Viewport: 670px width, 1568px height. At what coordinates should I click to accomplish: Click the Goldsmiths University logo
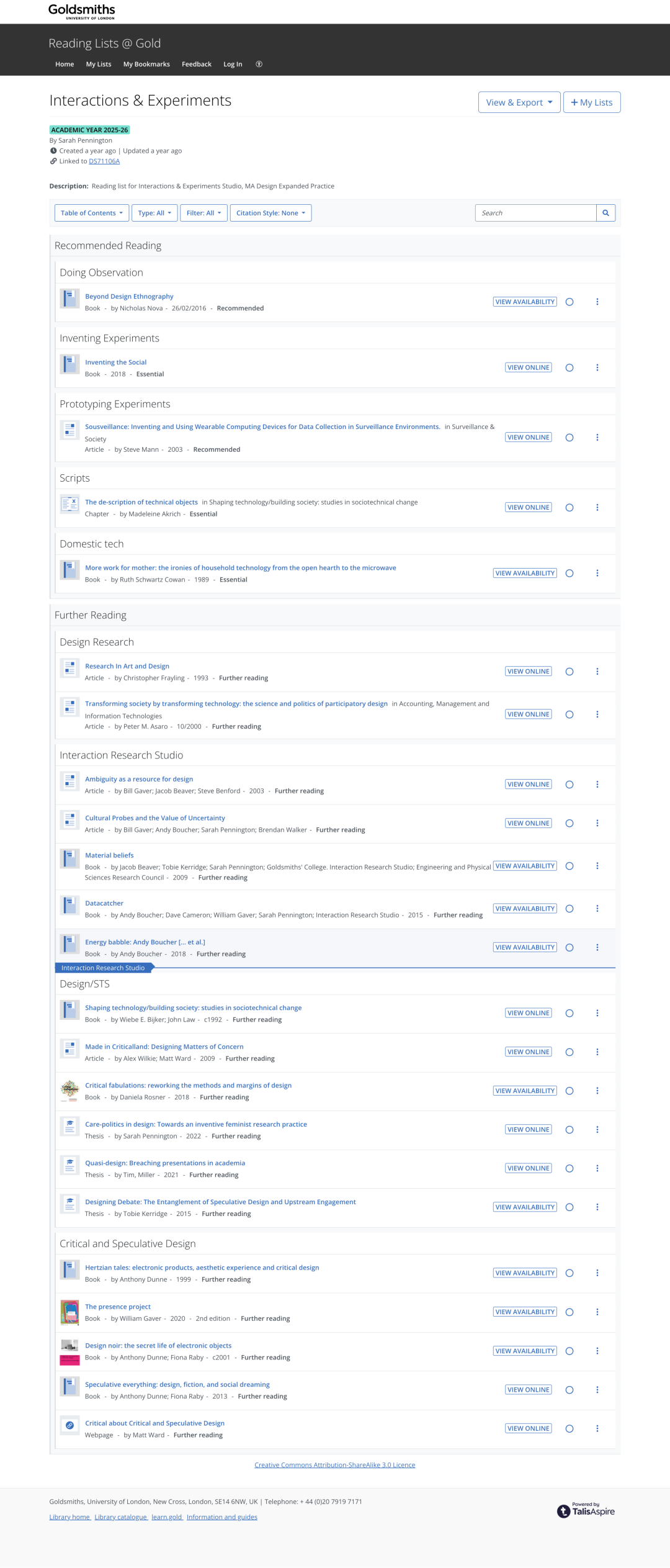pos(82,11)
